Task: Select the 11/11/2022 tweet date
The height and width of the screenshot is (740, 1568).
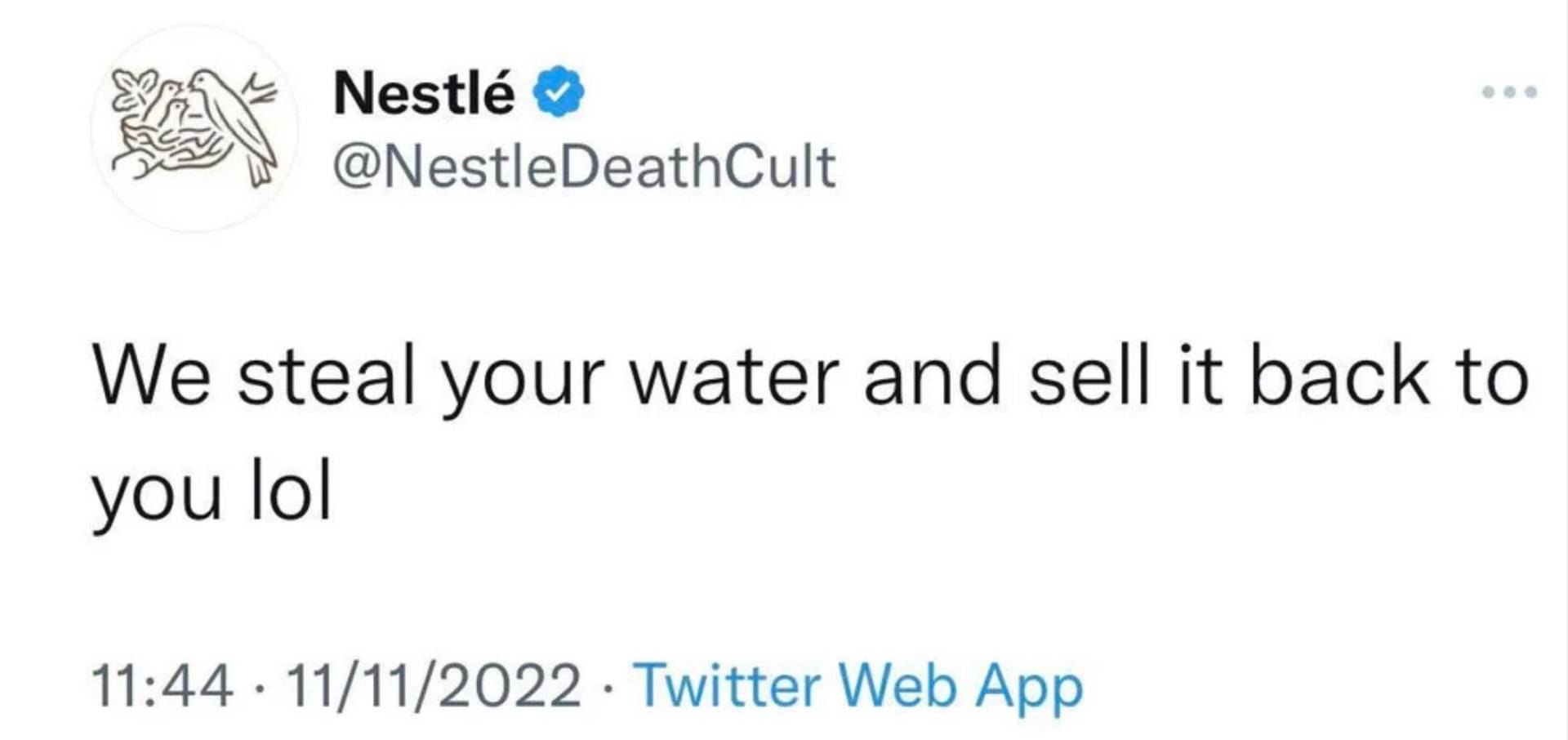Action: tap(433, 684)
